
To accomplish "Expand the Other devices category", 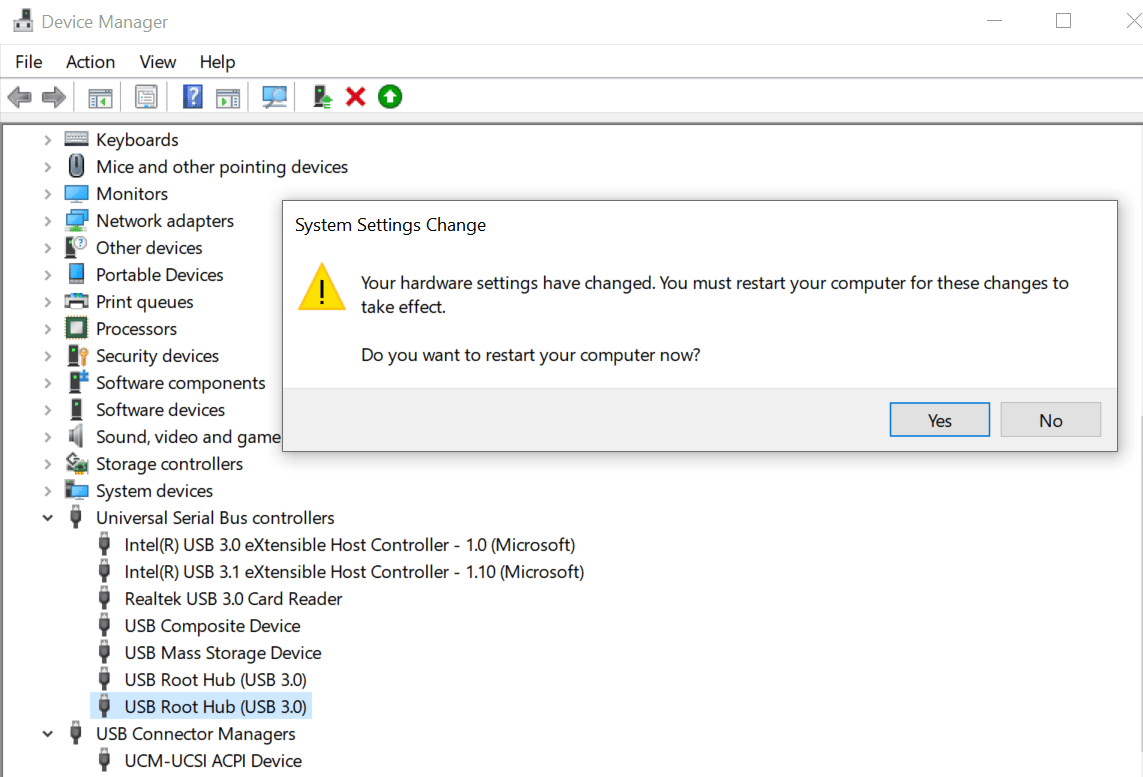I will pyautogui.click(x=46, y=247).
